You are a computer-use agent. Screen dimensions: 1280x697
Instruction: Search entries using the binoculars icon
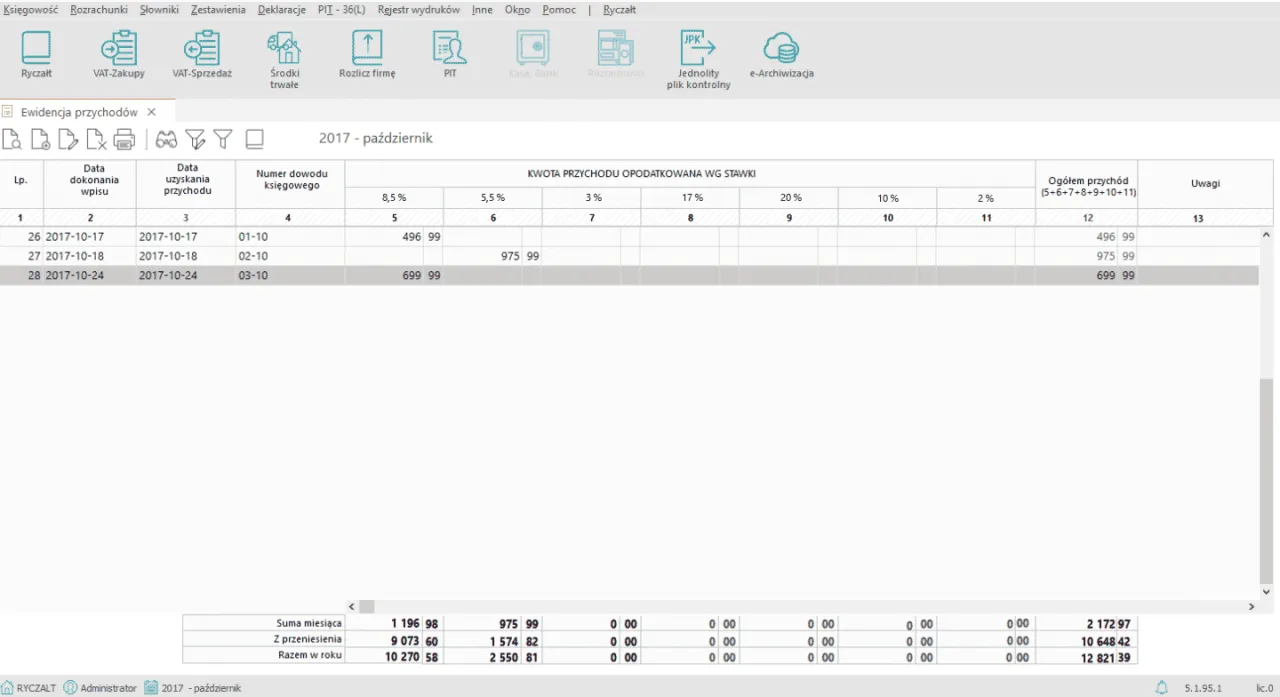click(166, 139)
